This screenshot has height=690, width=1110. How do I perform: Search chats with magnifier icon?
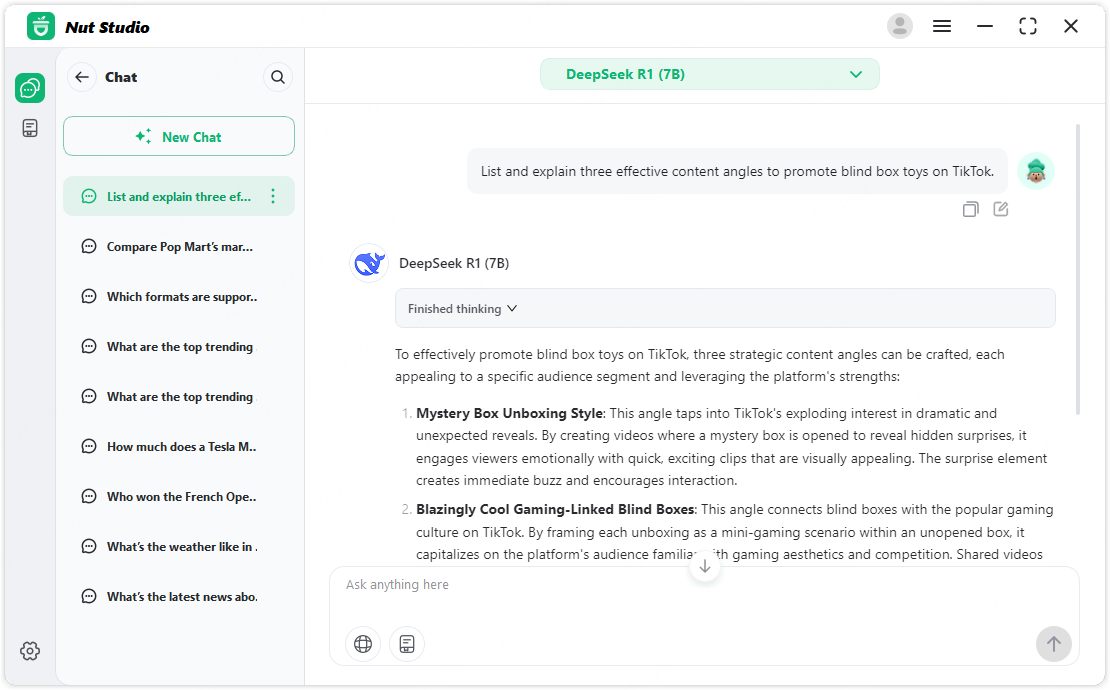click(x=278, y=77)
